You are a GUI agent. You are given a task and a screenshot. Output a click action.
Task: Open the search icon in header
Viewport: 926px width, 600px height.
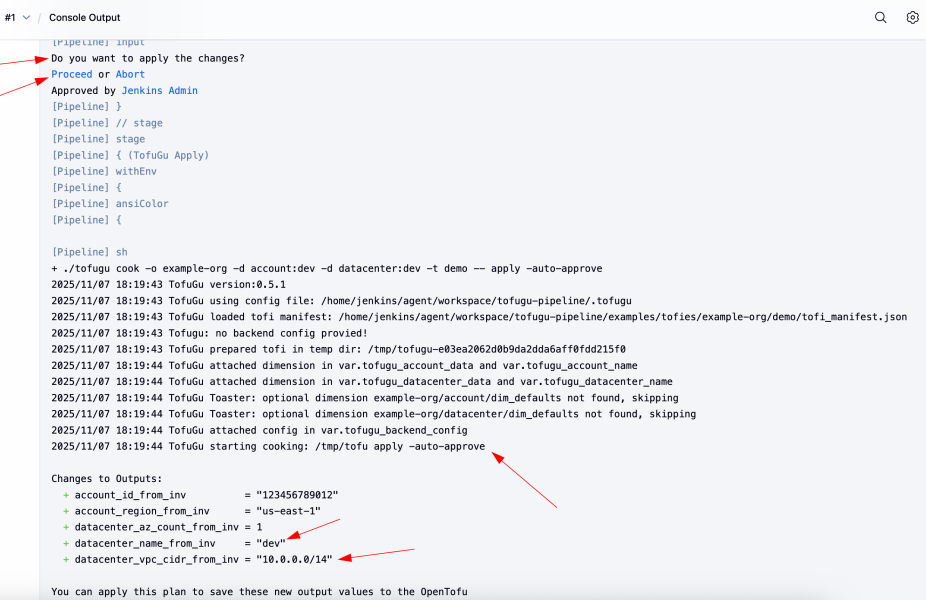(x=880, y=17)
